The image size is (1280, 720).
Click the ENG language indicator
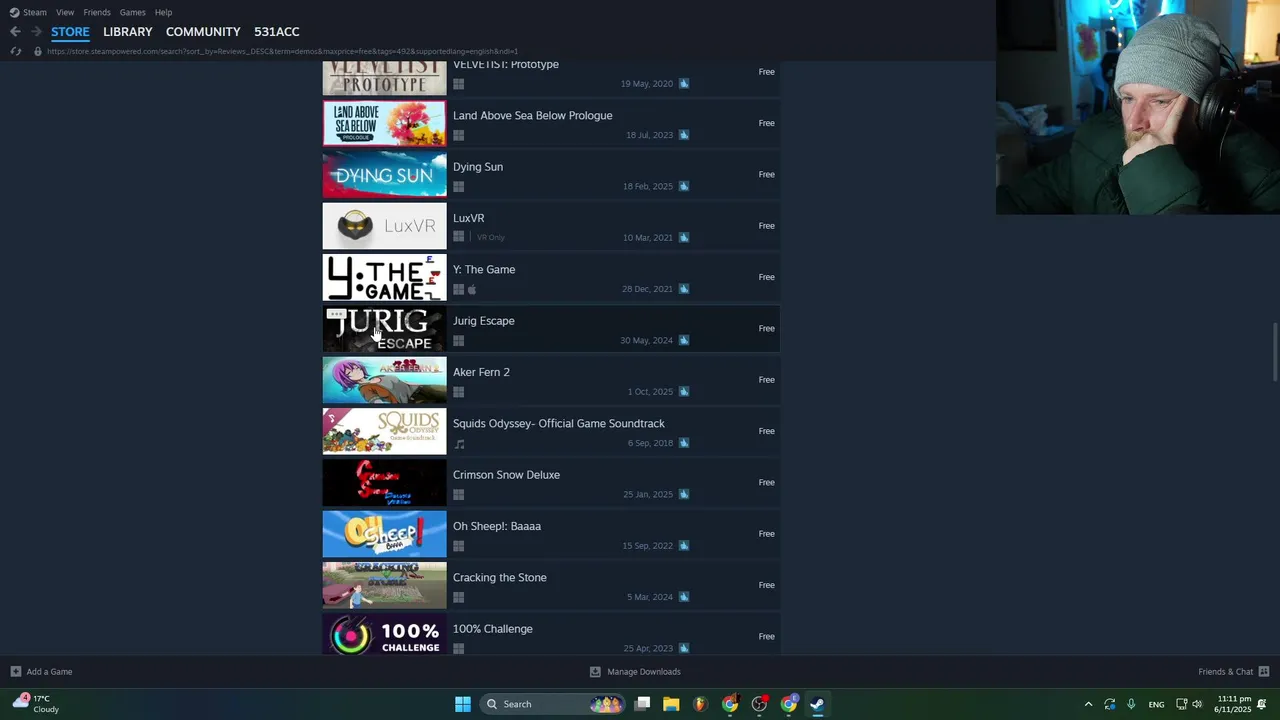(x=1156, y=704)
